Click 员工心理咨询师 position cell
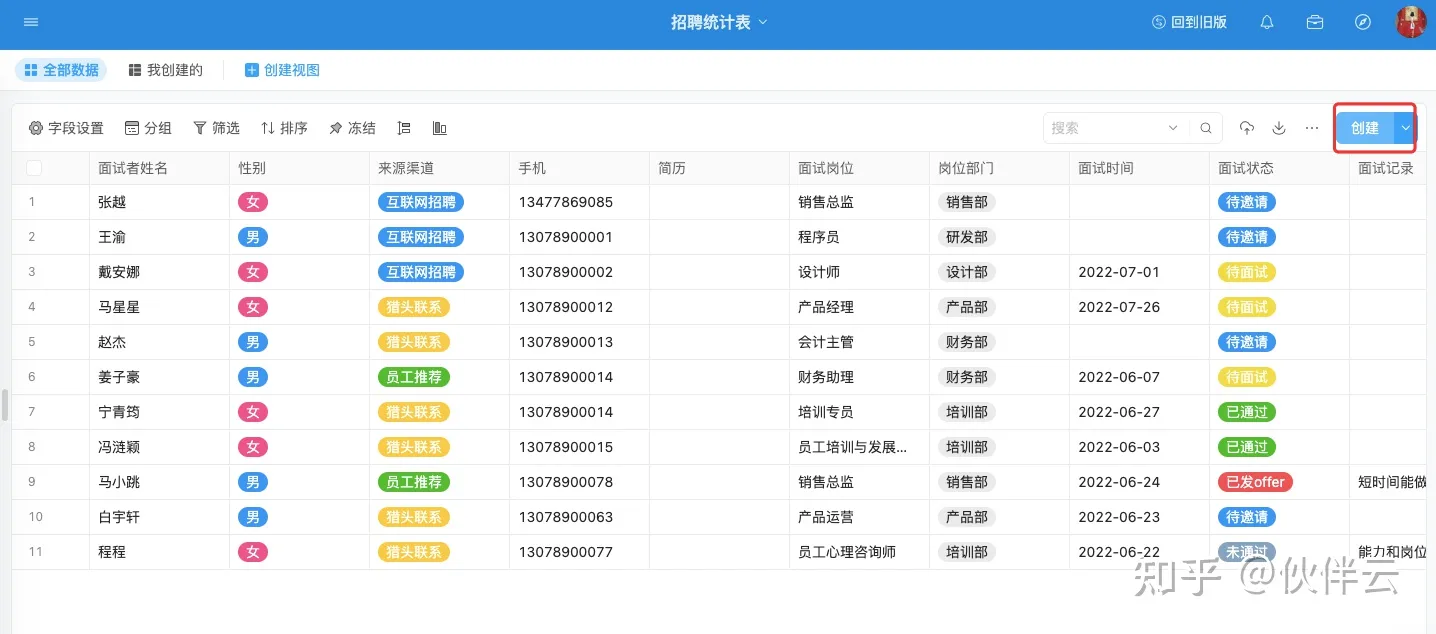Viewport: 1436px width, 634px height. [x=847, y=552]
